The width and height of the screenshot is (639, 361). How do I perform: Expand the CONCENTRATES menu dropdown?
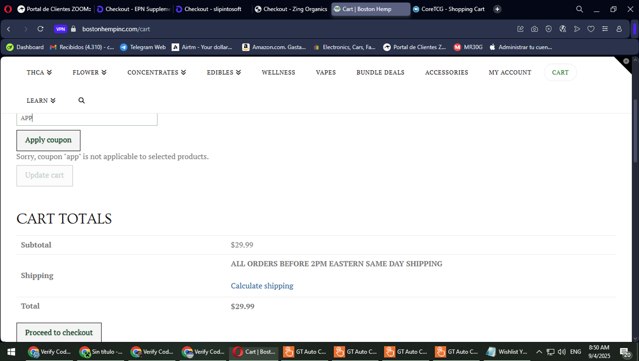click(156, 73)
